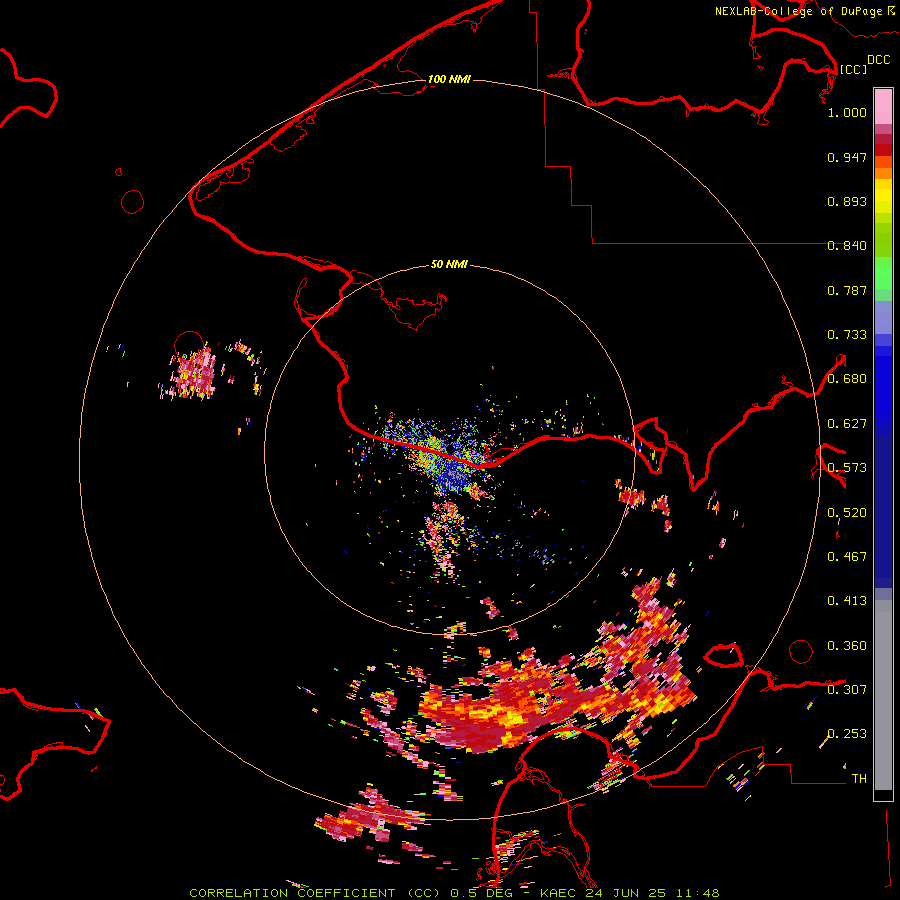
Task: Click the bright green color bar segment
Action: 883,273
